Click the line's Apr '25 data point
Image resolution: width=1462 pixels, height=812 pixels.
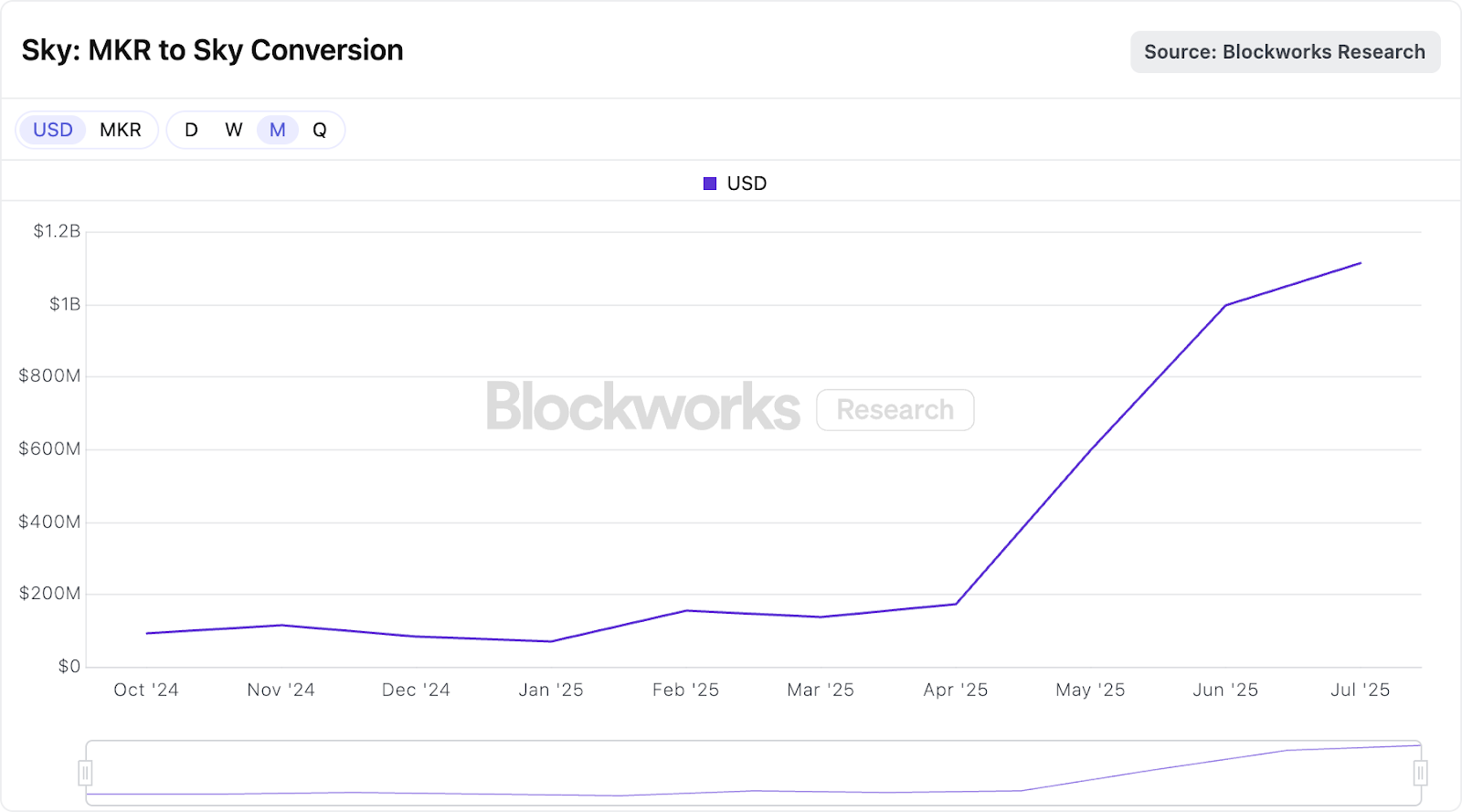956,604
